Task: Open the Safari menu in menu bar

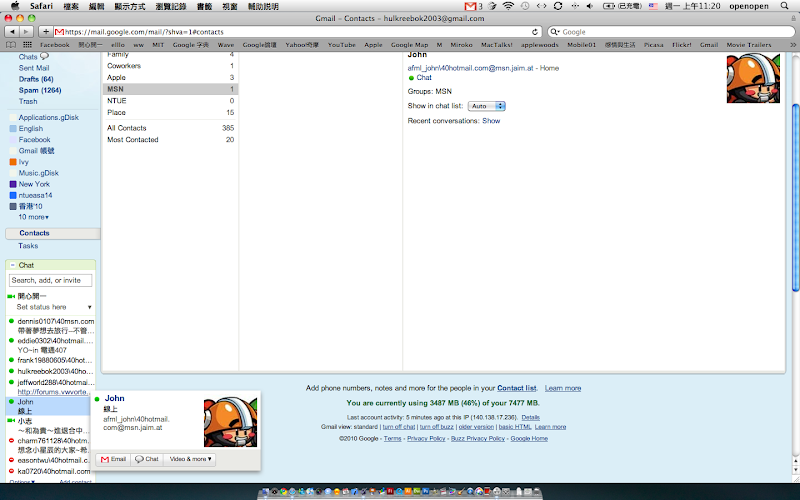Action: [41, 6]
